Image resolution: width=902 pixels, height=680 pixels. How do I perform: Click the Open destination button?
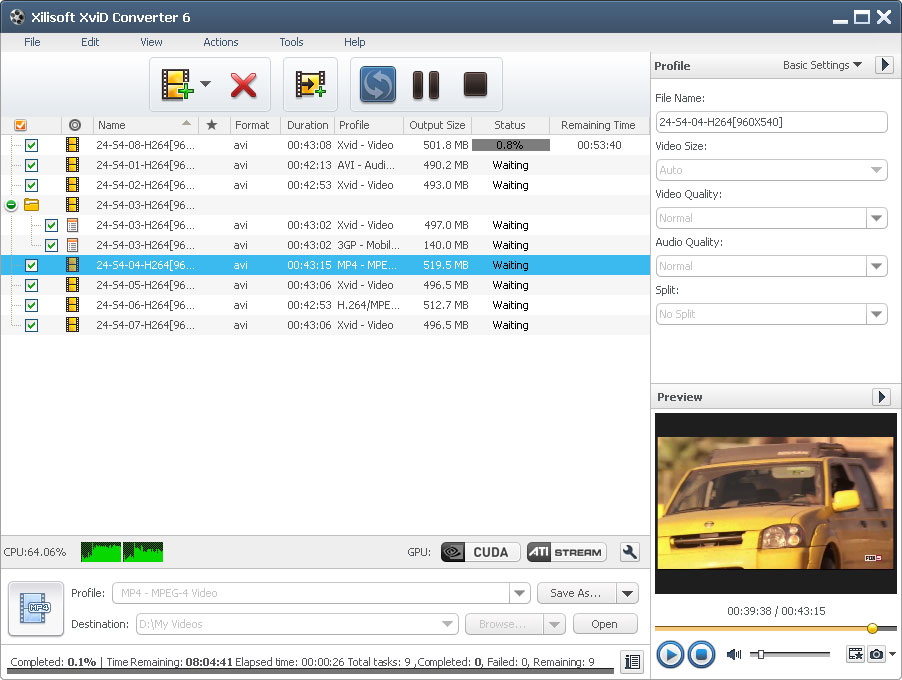point(604,624)
